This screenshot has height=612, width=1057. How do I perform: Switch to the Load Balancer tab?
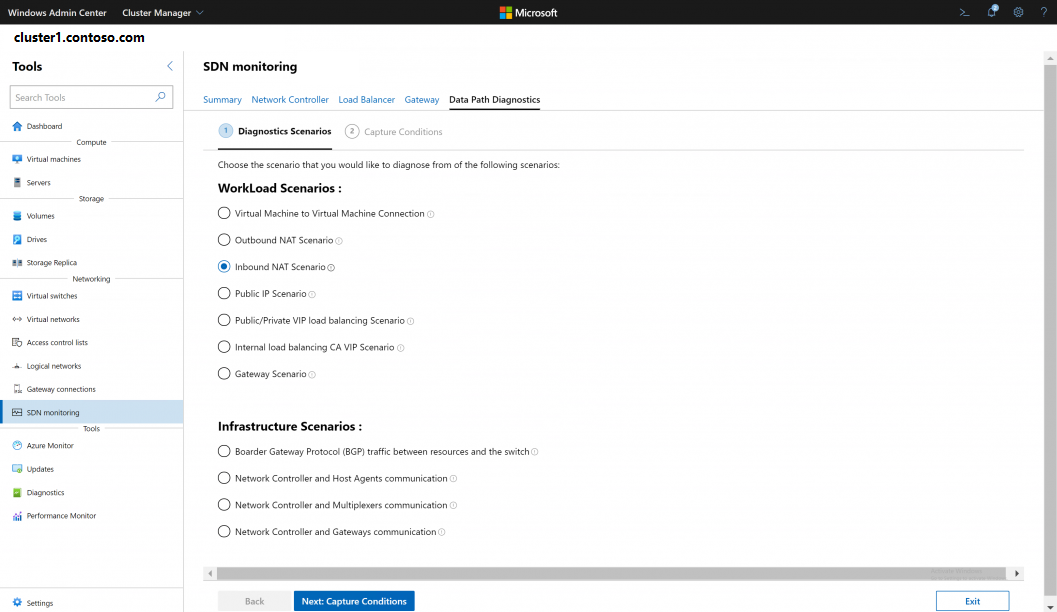point(367,100)
